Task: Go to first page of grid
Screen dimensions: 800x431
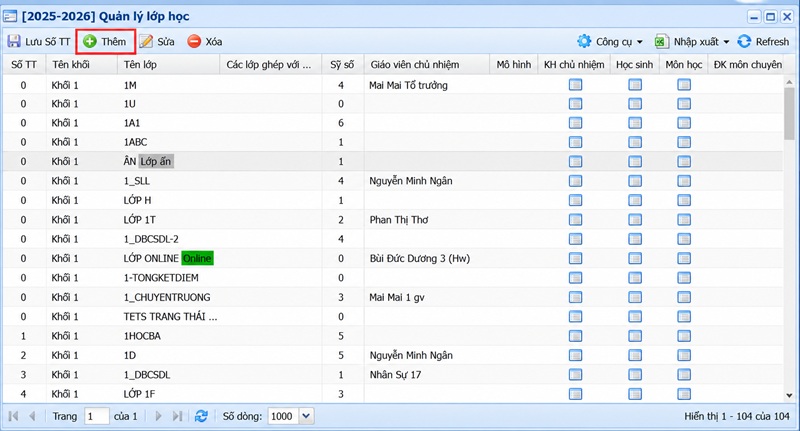Action: point(14,416)
